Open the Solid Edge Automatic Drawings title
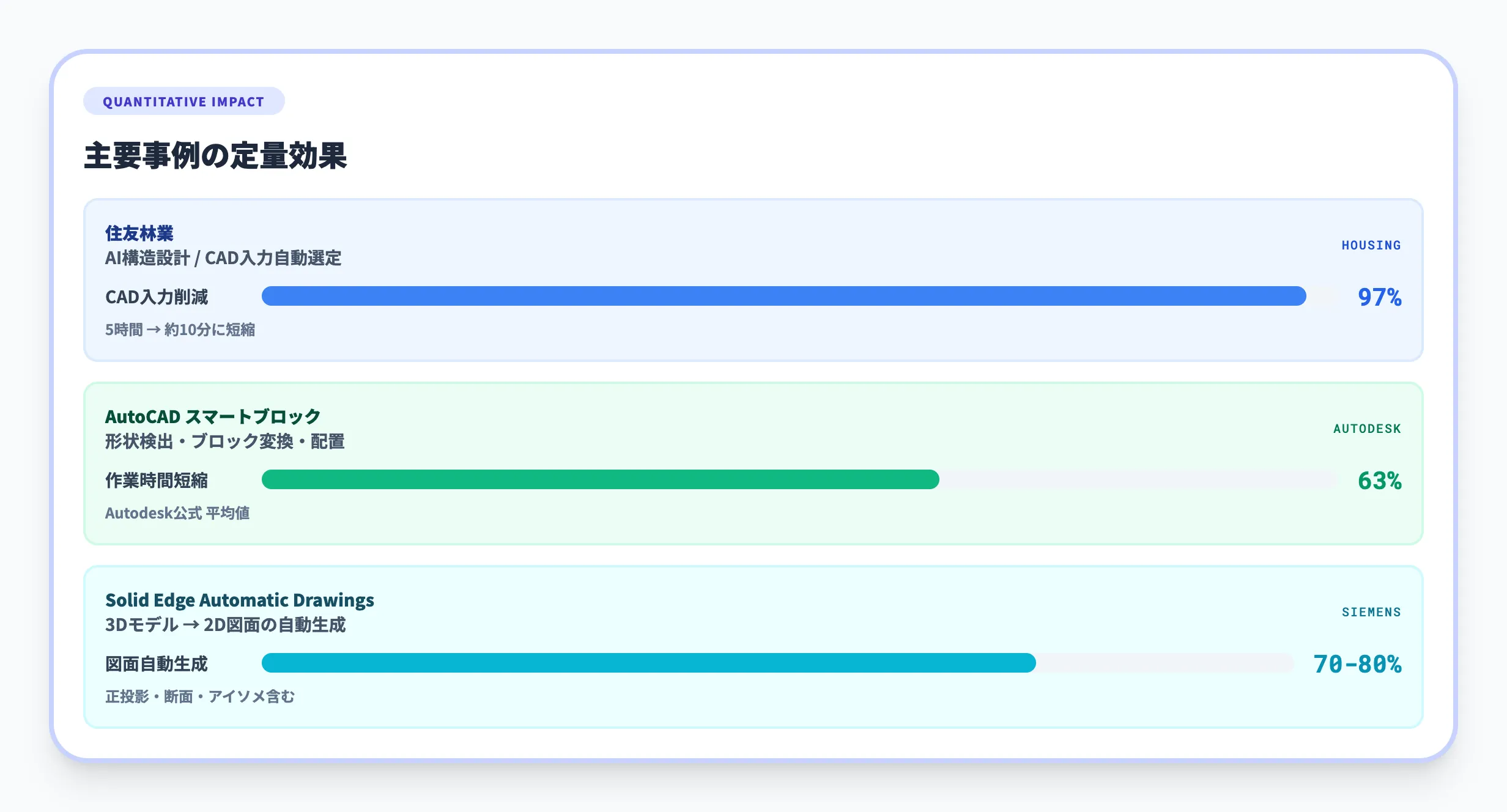 (240, 600)
